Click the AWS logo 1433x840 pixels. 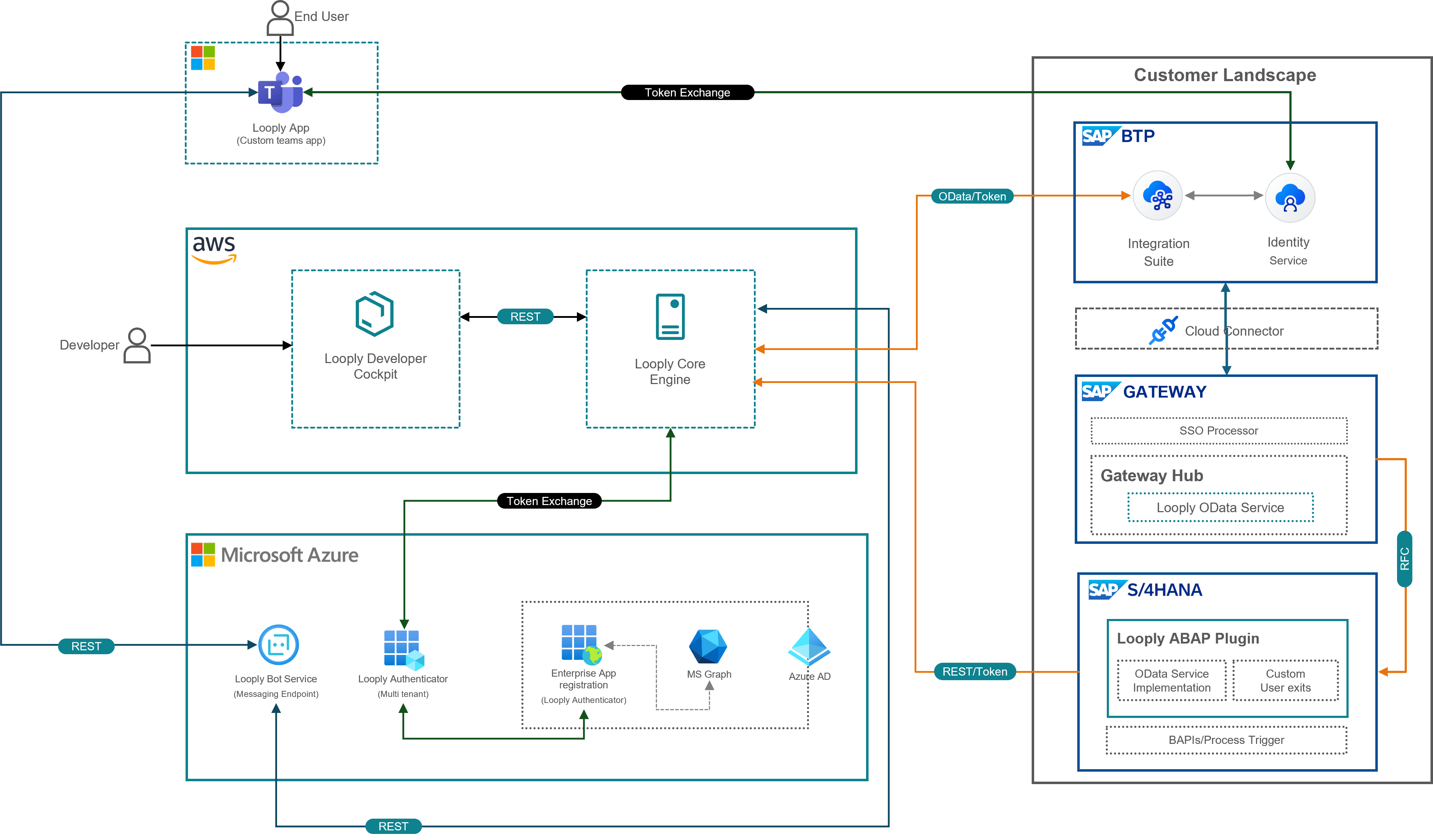click(214, 250)
